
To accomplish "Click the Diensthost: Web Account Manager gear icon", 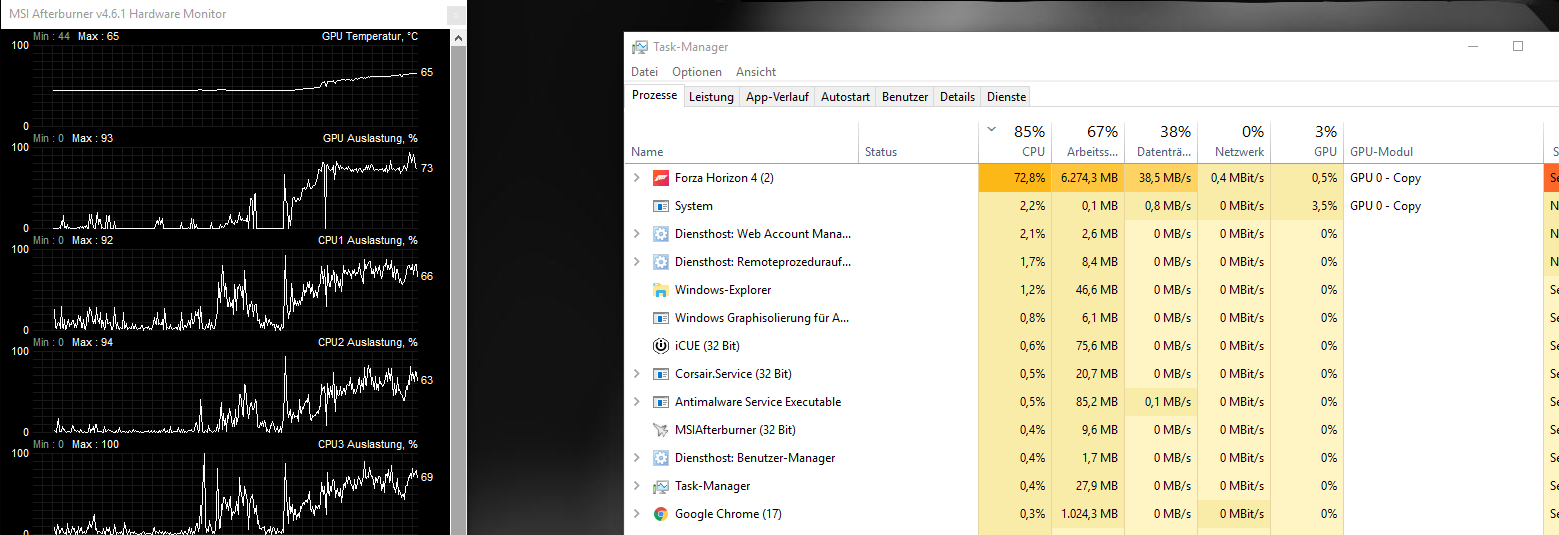I will (660, 234).
